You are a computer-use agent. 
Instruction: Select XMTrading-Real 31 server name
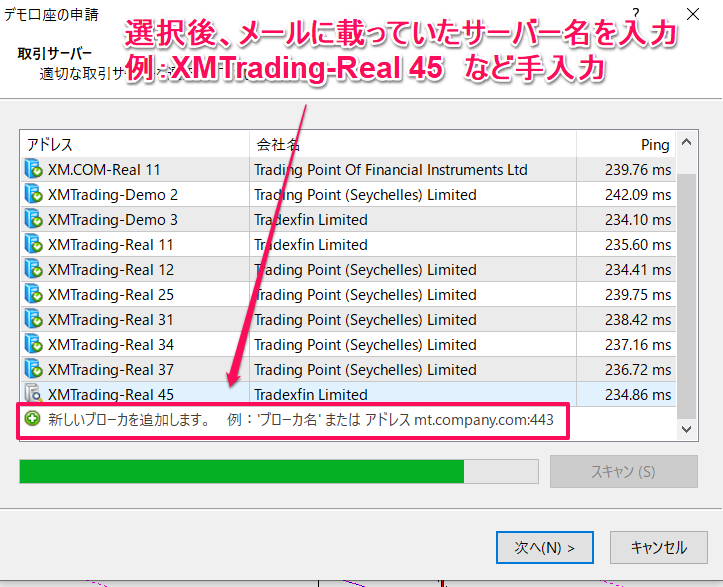coord(111,320)
